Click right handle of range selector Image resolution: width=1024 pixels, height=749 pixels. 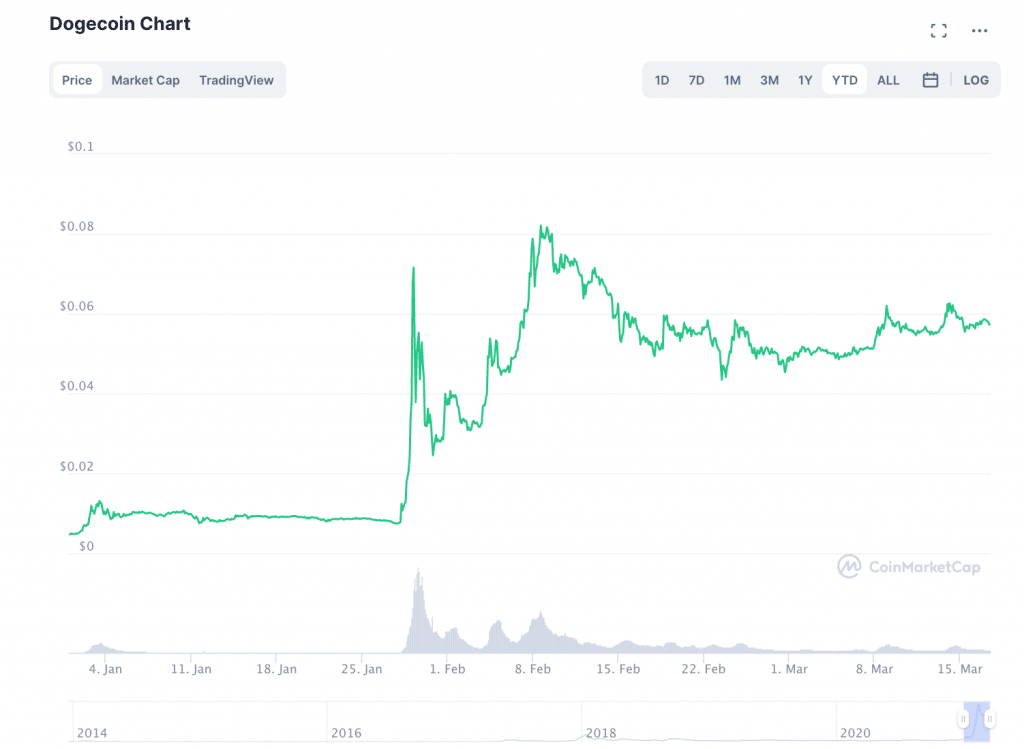[x=988, y=719]
